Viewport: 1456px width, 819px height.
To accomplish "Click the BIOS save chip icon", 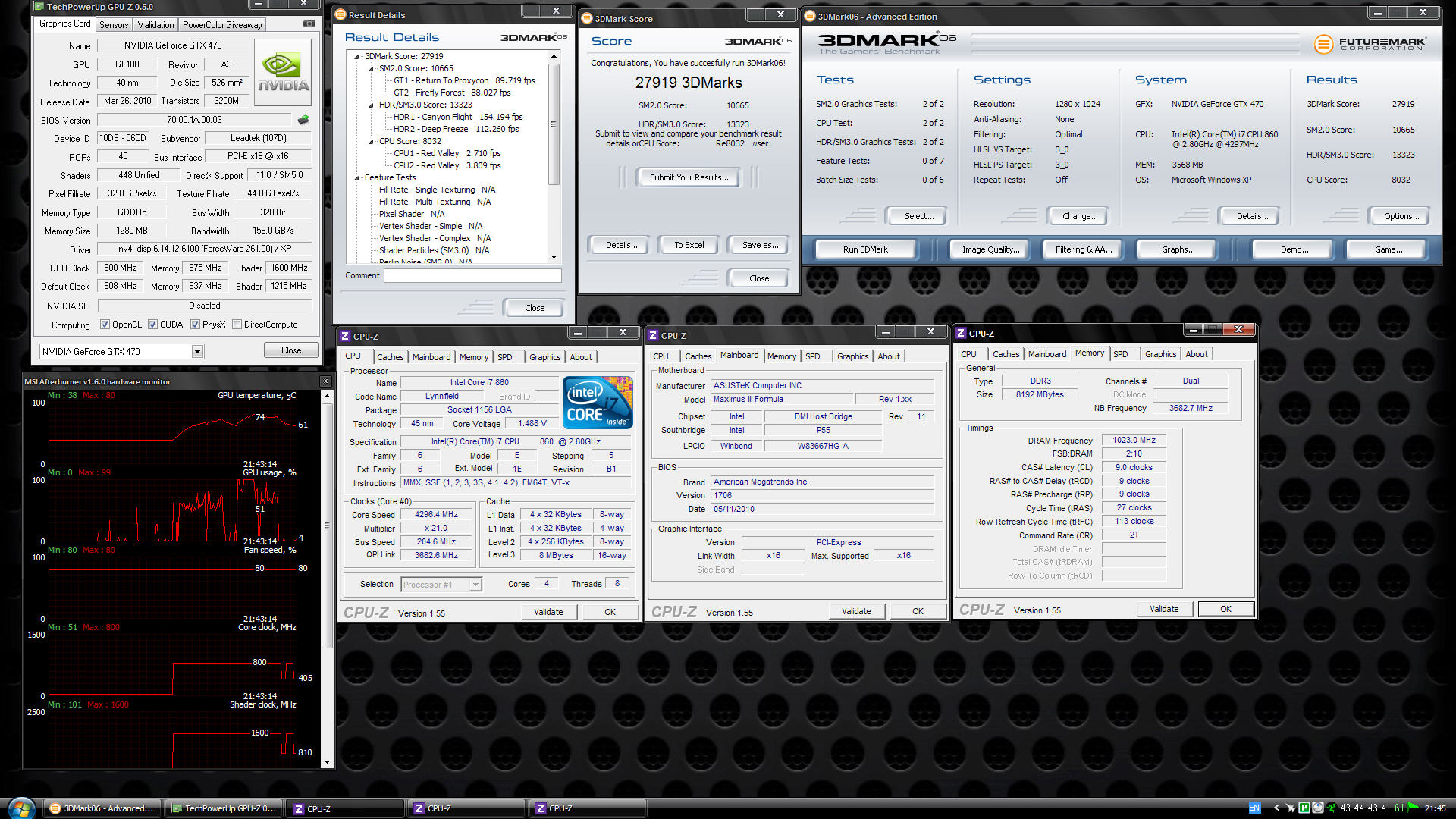I will pos(303,120).
